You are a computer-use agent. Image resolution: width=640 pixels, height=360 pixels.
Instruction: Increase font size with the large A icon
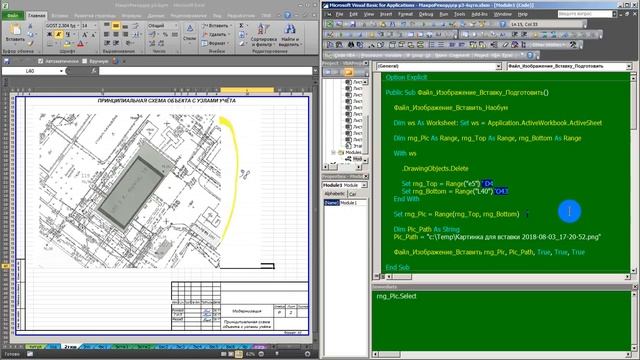(x=84, y=35)
